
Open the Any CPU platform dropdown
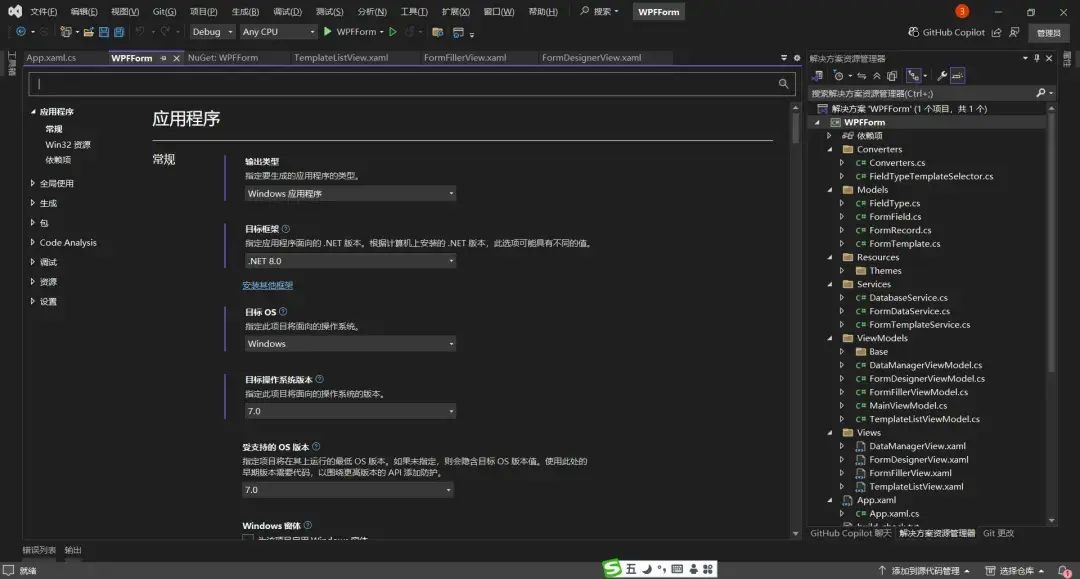278,32
